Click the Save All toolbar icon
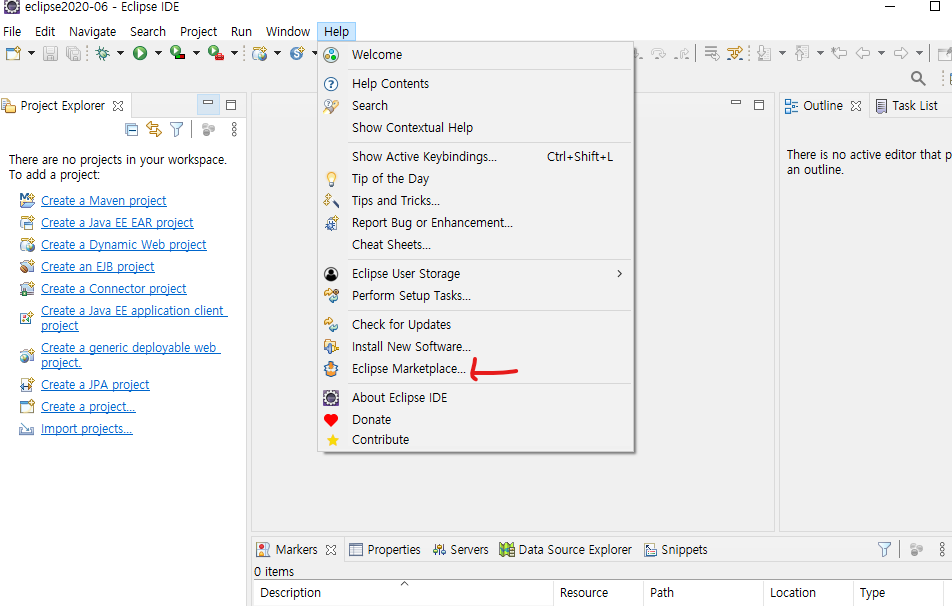Image resolution: width=952 pixels, height=606 pixels. pos(73,53)
